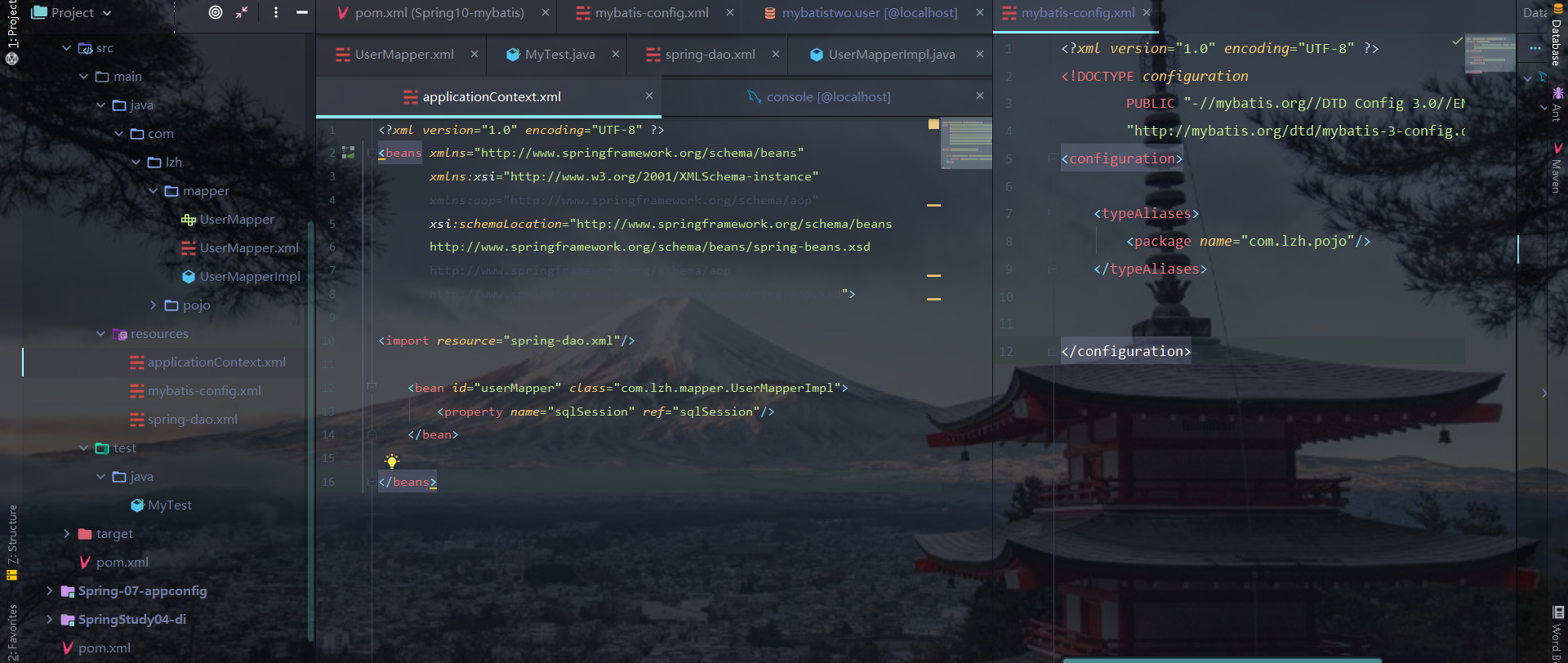Click the MyTest class icon in tree
The width and height of the screenshot is (1568, 663).
(137, 505)
